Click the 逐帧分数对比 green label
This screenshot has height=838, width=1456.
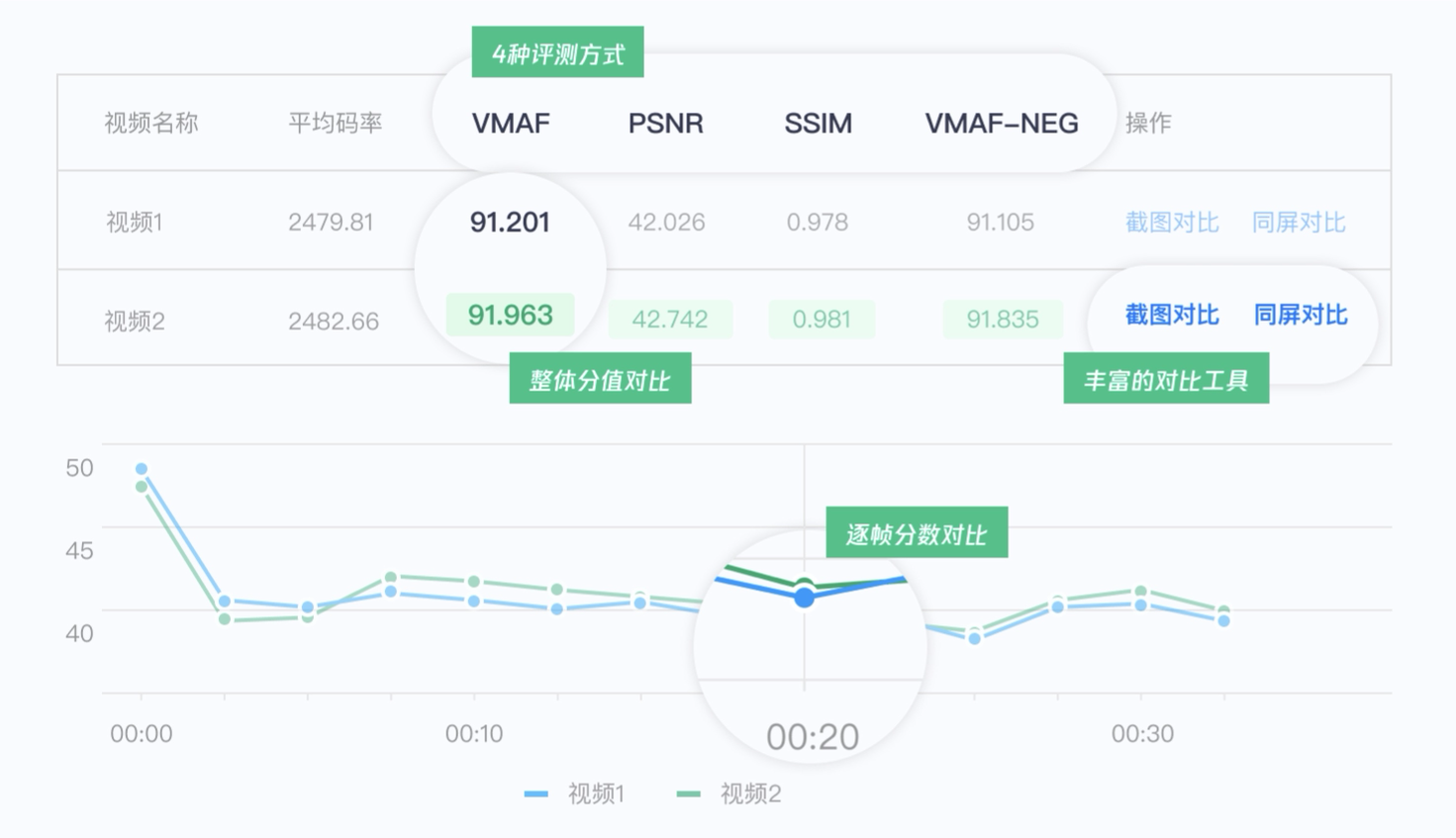(916, 534)
